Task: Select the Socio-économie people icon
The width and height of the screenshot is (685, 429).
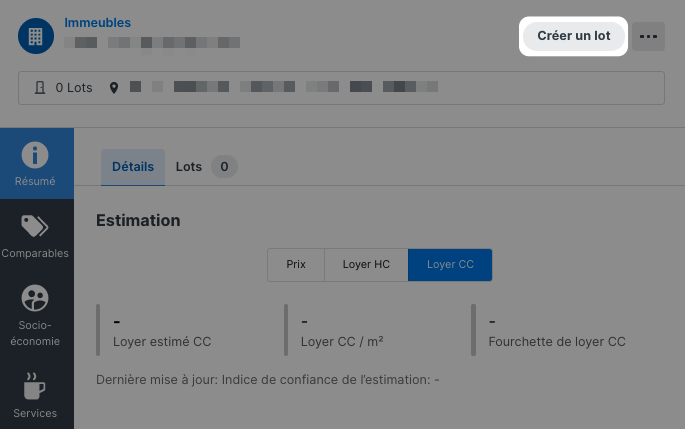Action: click(x=35, y=298)
